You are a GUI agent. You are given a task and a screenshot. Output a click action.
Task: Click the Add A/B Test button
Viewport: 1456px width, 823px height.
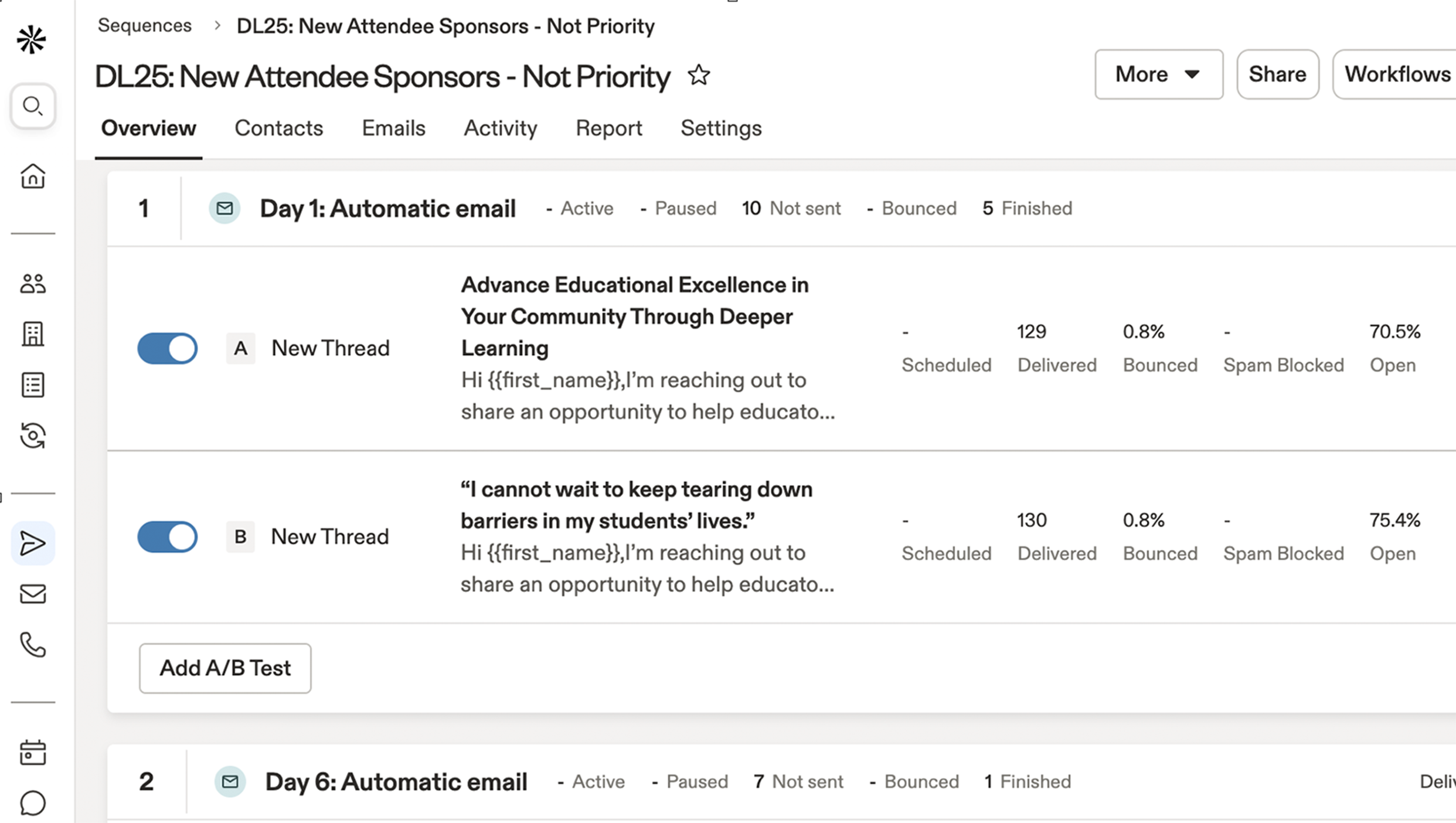pos(225,668)
